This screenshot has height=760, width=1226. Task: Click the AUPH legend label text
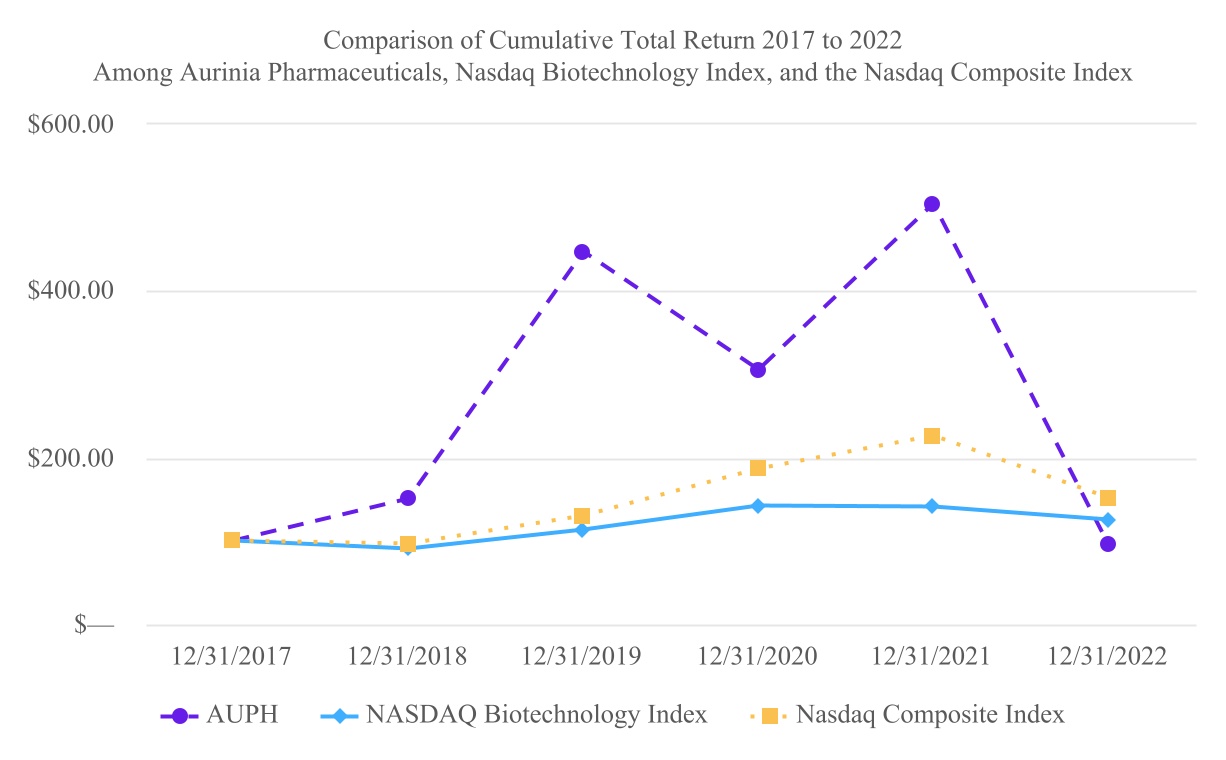pyautogui.click(x=241, y=716)
